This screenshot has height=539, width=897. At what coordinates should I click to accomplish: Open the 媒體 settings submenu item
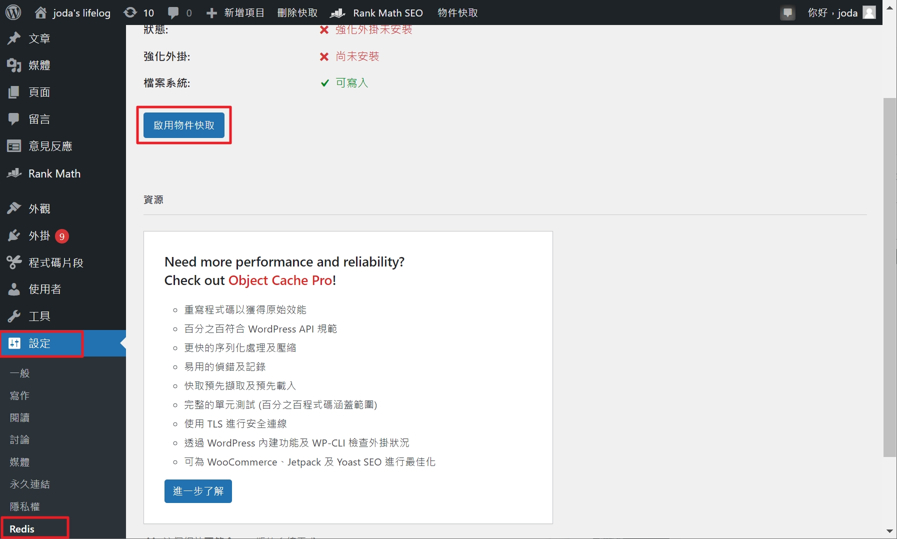pos(19,462)
